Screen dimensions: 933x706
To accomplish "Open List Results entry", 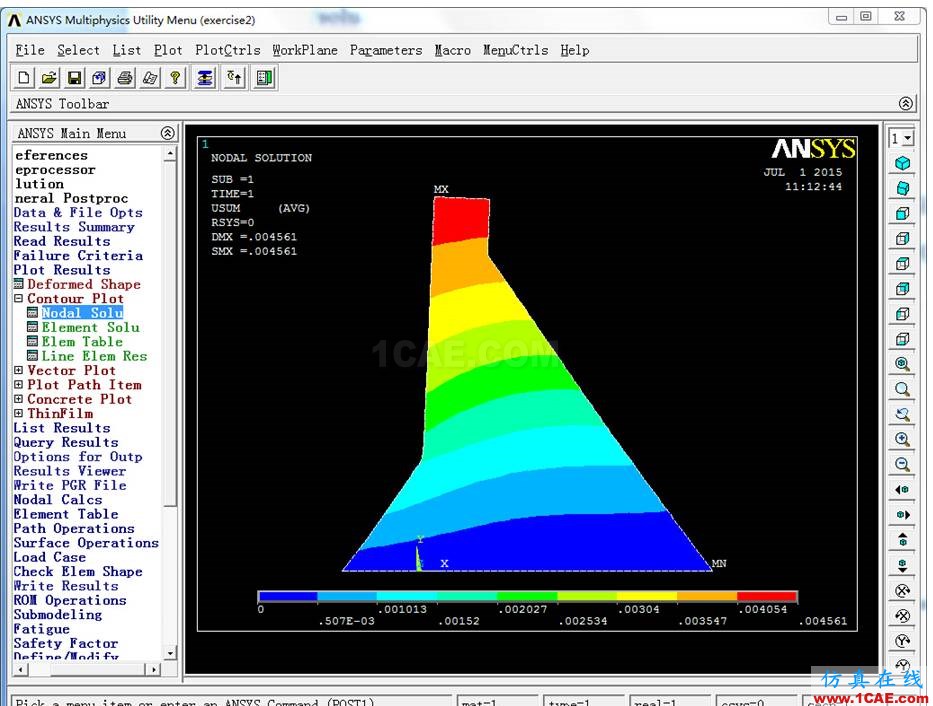I will [x=62, y=428].
